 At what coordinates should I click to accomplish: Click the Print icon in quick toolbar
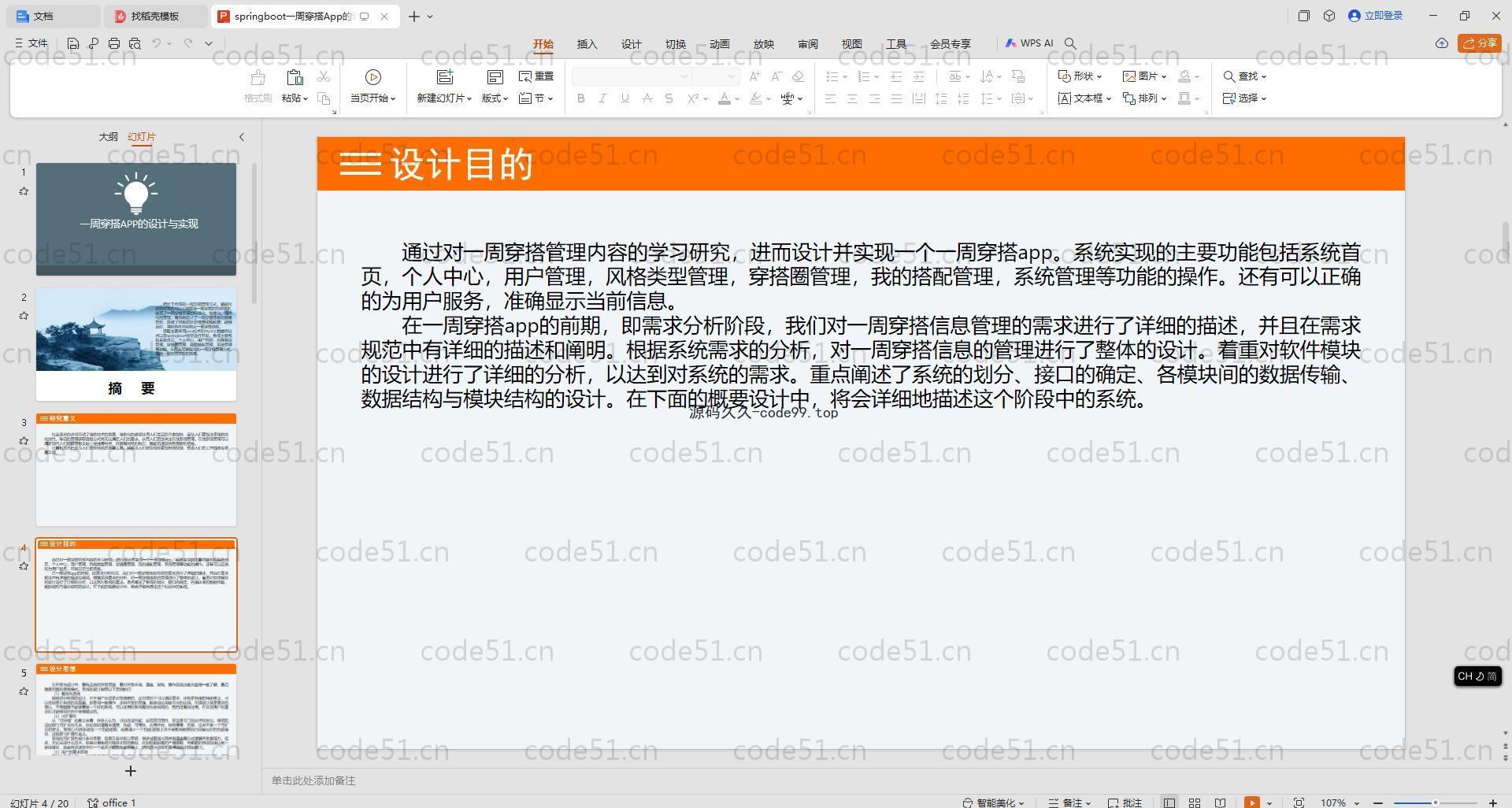(114, 43)
